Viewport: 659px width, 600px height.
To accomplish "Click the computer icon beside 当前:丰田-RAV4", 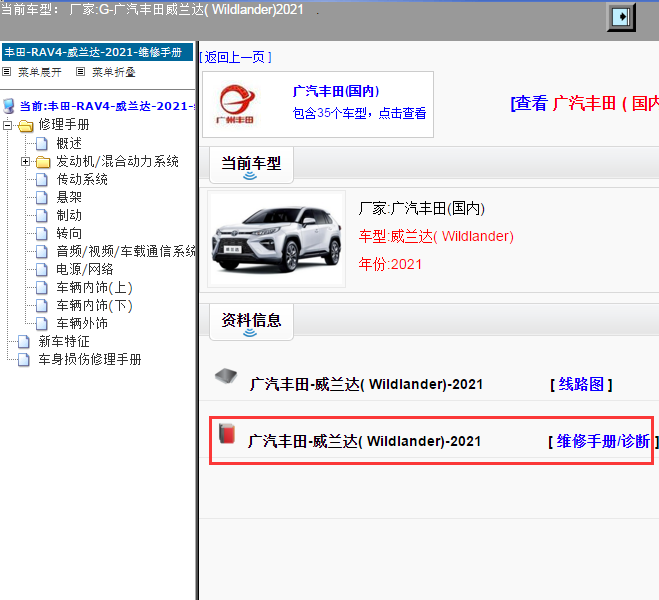I will (8, 106).
